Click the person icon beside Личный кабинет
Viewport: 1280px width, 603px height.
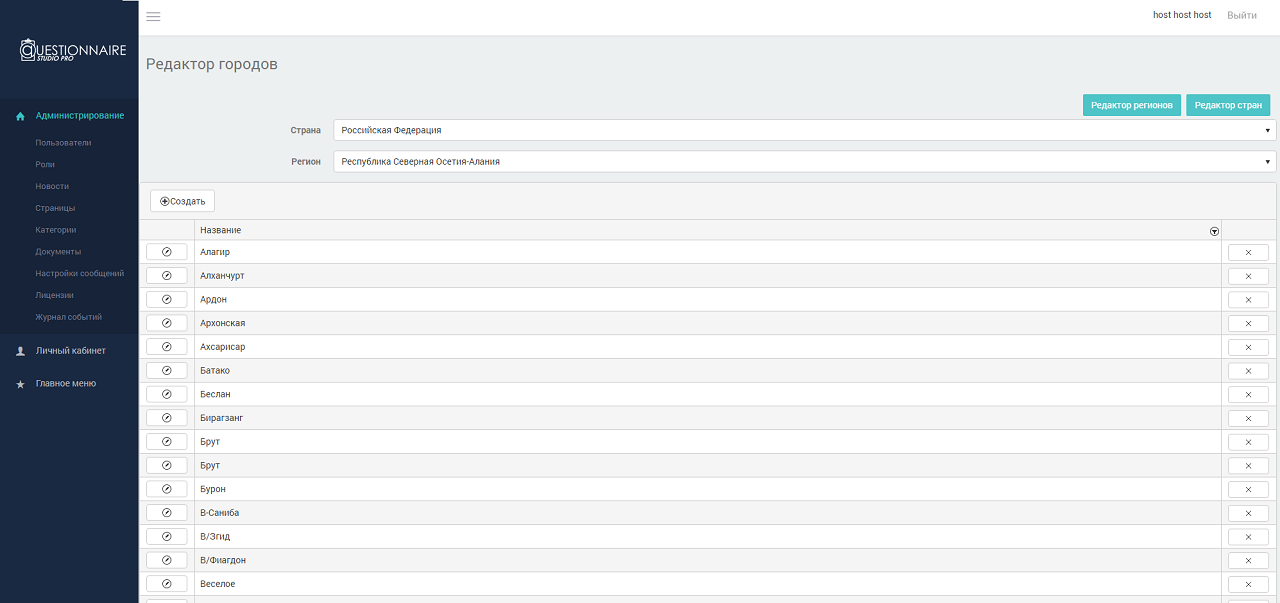point(20,351)
